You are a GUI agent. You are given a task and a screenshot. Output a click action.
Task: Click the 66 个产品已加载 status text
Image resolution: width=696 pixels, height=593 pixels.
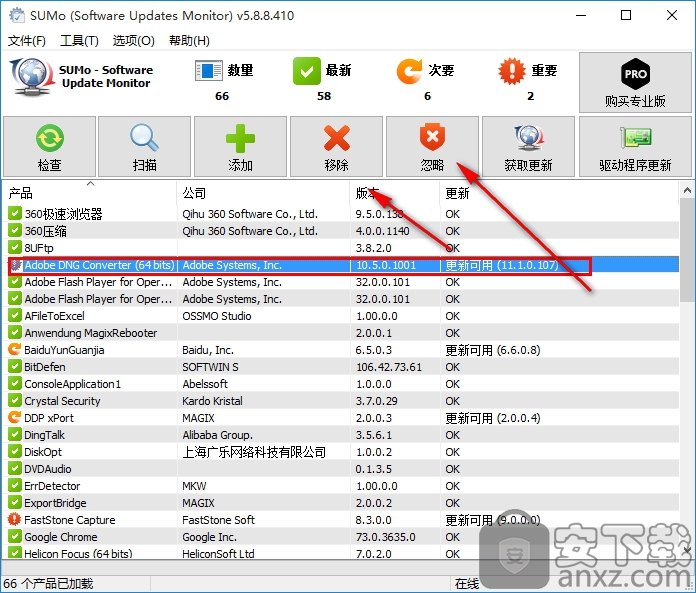(x=48, y=583)
